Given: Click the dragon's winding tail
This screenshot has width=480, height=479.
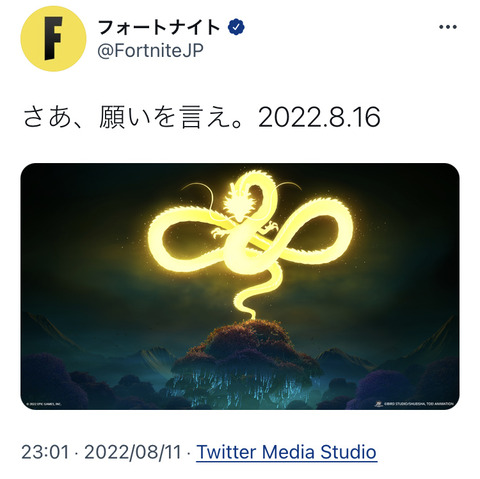Looking at the screenshot, I should tap(252, 293).
